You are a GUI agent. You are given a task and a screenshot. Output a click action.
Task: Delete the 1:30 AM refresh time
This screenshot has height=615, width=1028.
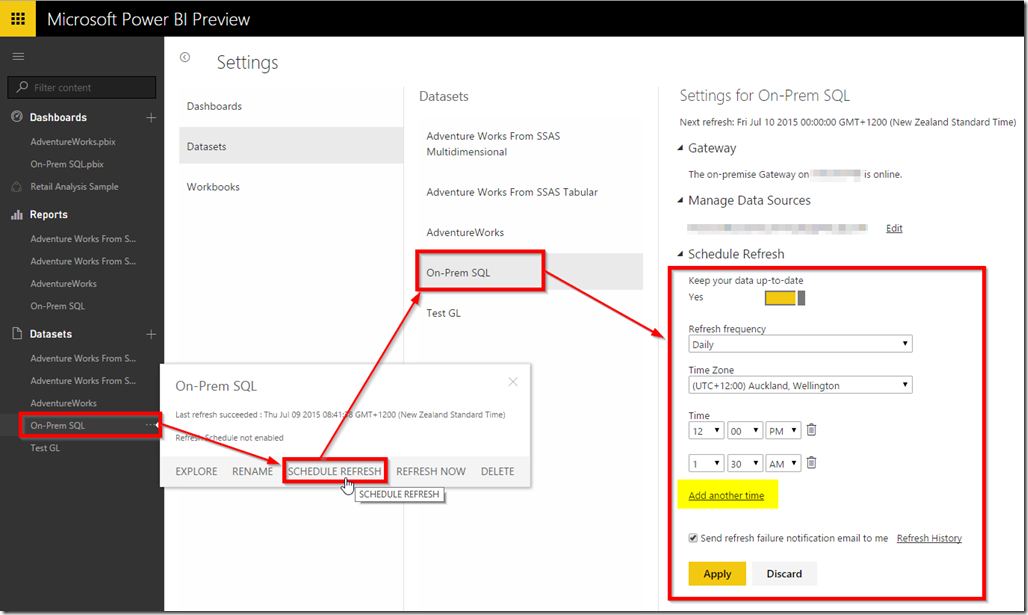click(x=812, y=463)
